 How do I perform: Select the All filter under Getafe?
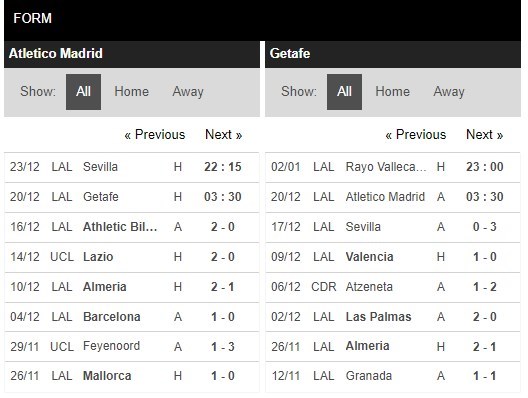[344, 92]
